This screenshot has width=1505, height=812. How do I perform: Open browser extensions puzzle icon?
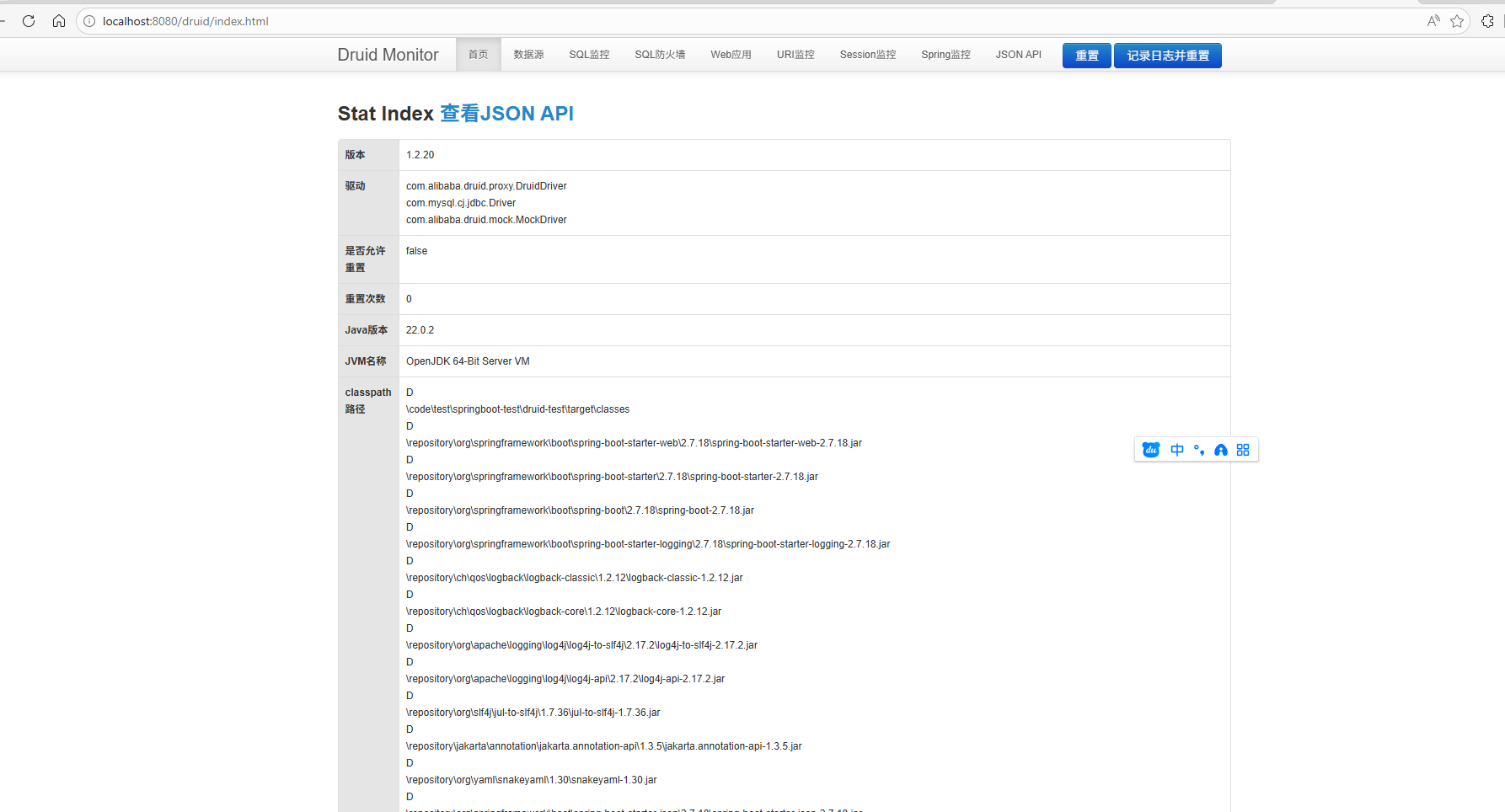(1487, 21)
